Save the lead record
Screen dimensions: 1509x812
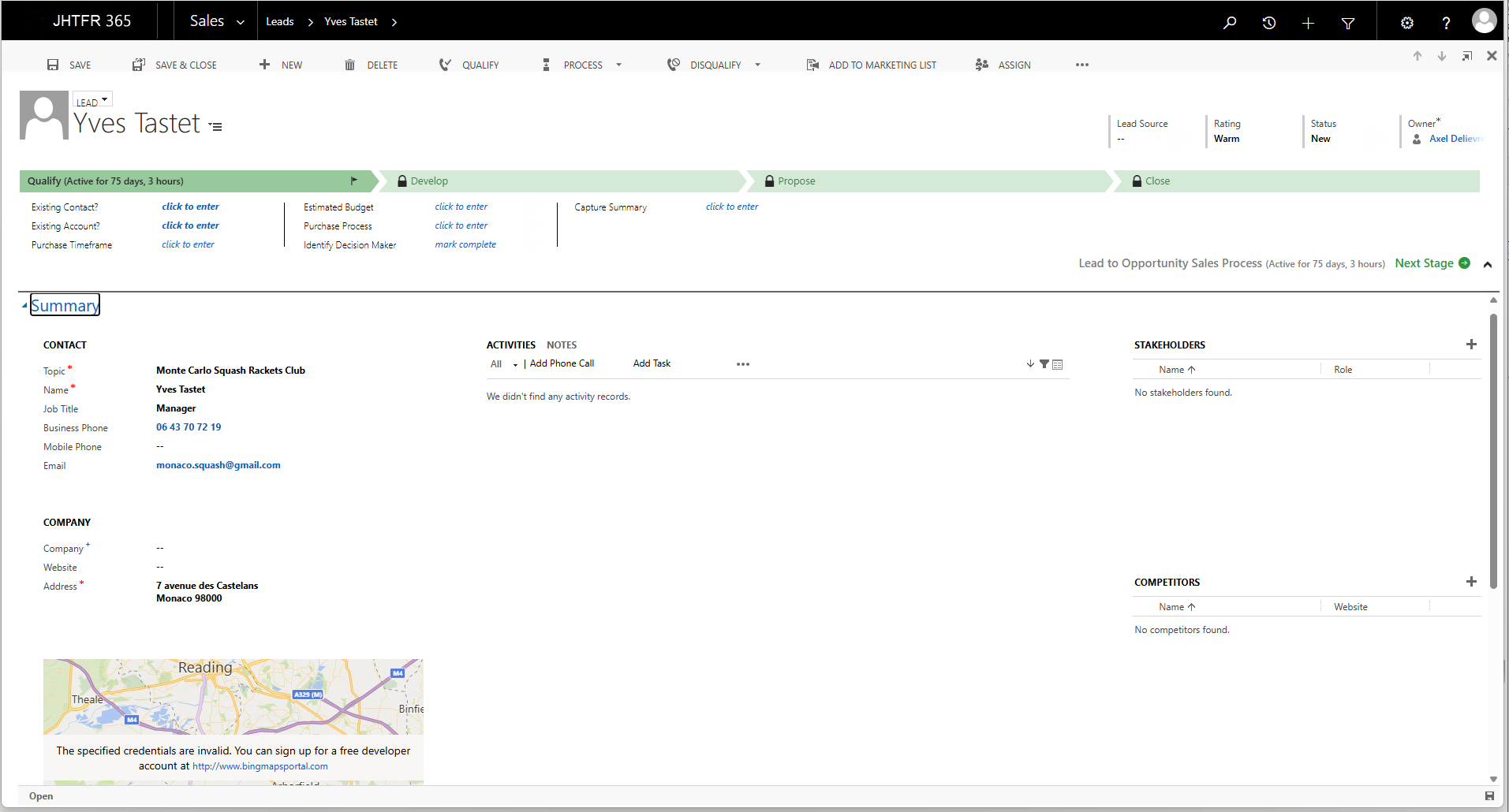click(69, 65)
